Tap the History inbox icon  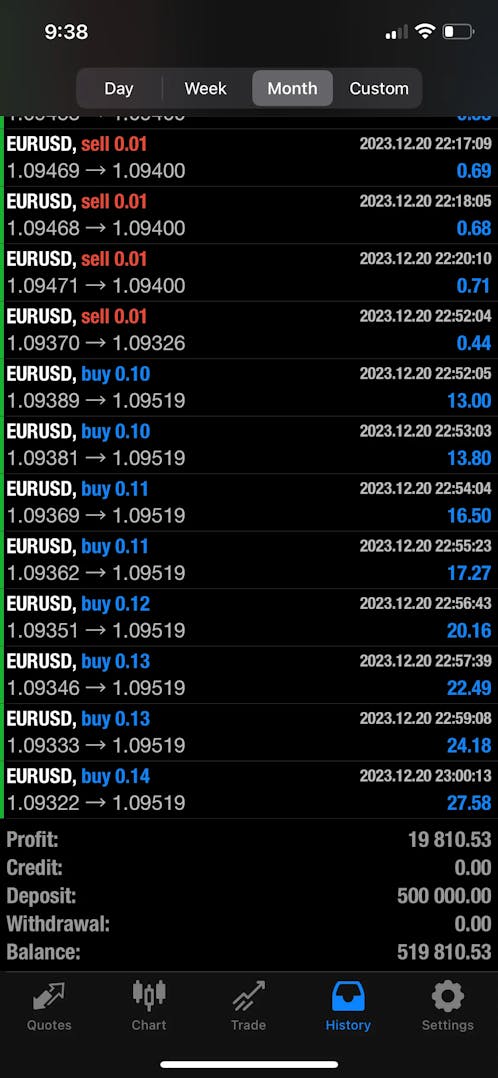tap(348, 996)
